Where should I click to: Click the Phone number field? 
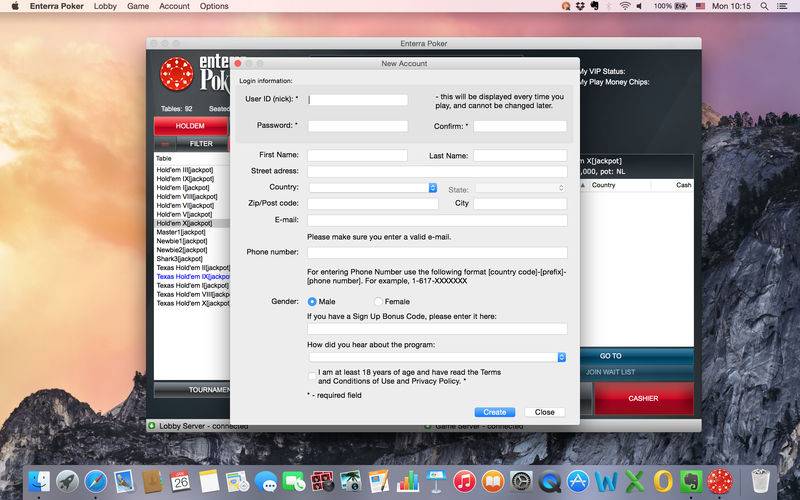pos(437,253)
